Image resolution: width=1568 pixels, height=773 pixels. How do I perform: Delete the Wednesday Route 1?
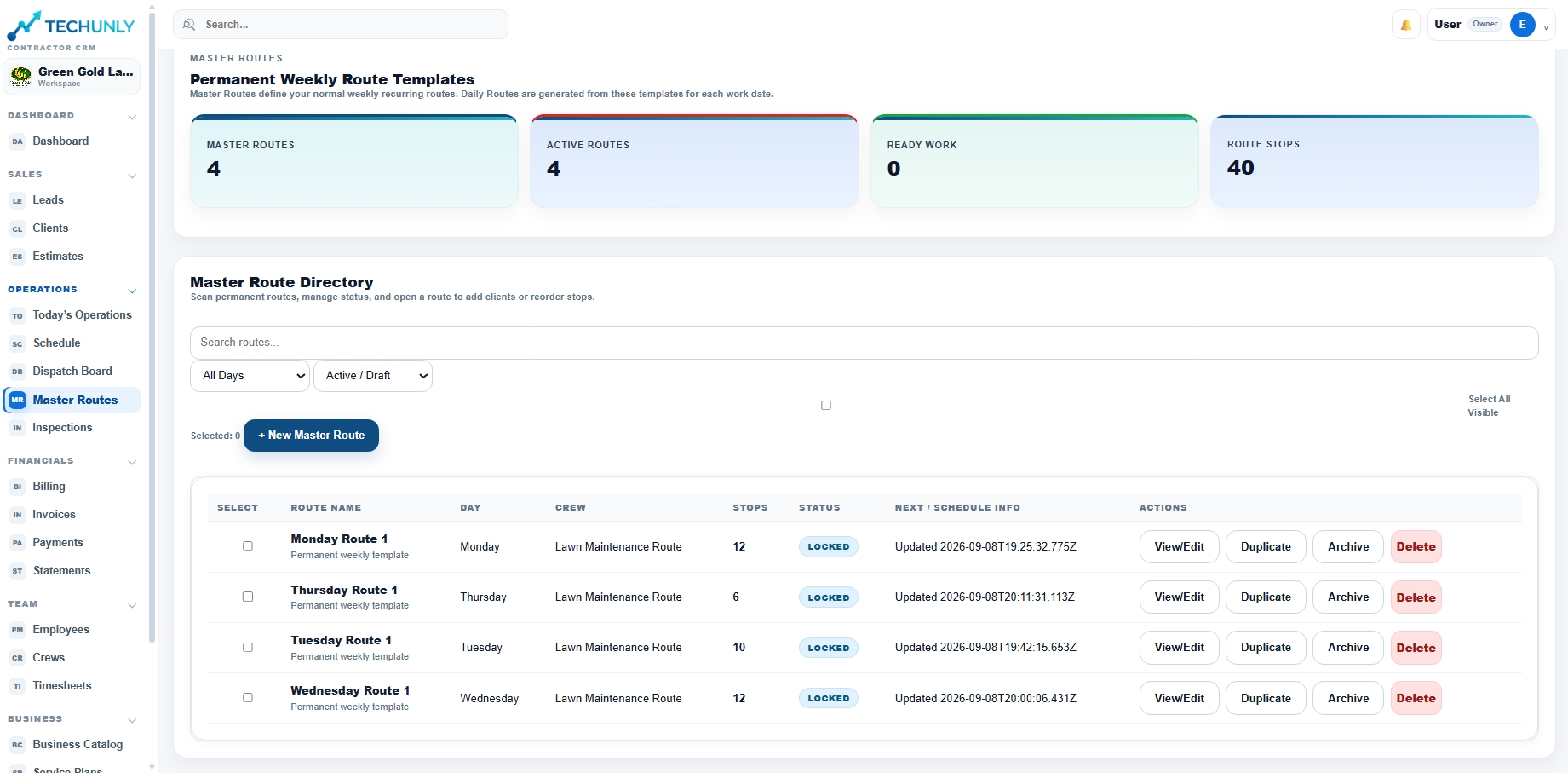(x=1416, y=698)
